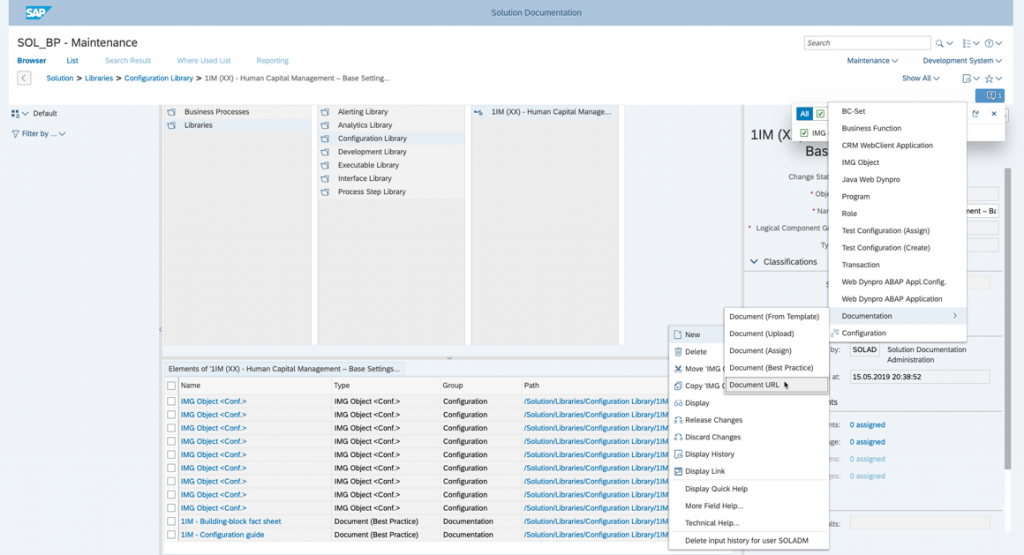Click the Analytics Library folder icon
This screenshot has width=1024, height=555.
[x=325, y=125]
